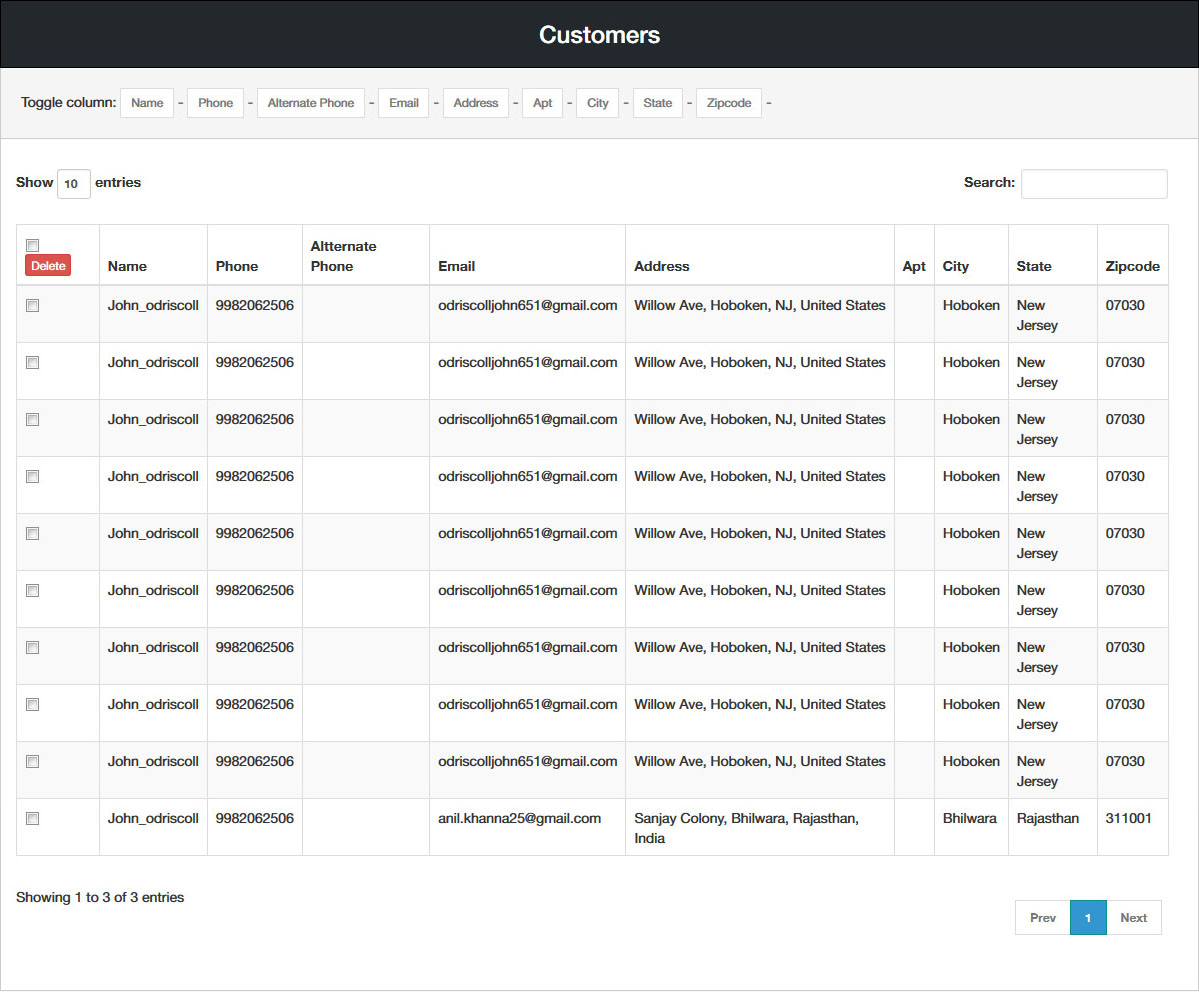Open the Show entries count selector
The image size is (1199, 992).
73,184
